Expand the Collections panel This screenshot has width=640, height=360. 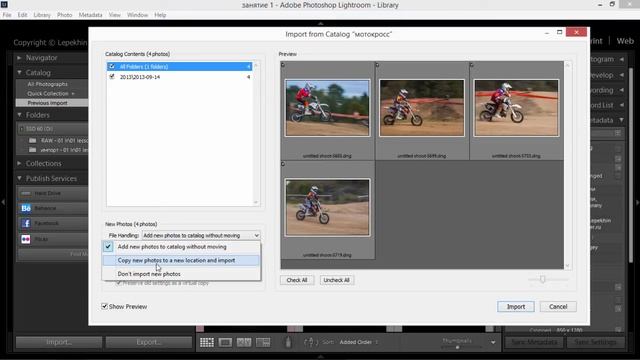click(x=19, y=163)
